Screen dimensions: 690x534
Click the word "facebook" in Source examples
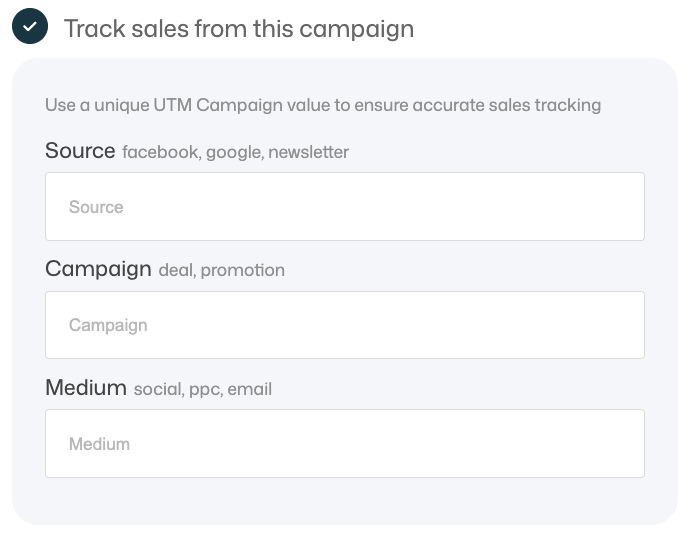(159, 153)
